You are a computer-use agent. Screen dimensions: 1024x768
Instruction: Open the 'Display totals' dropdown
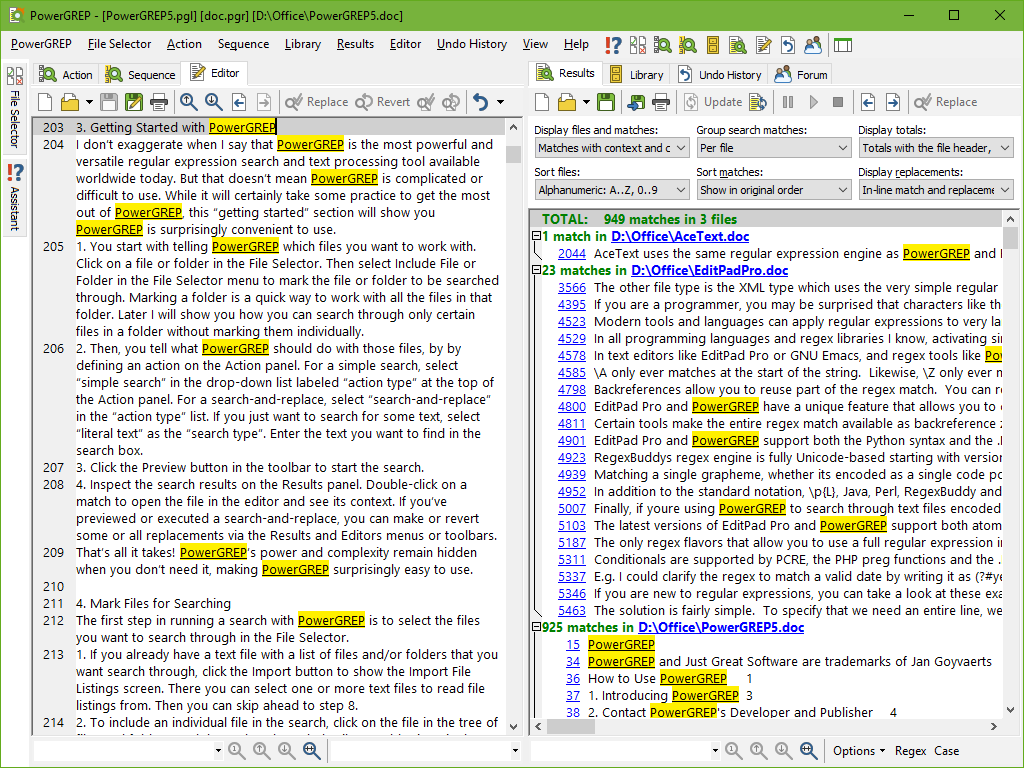[x=935, y=148]
